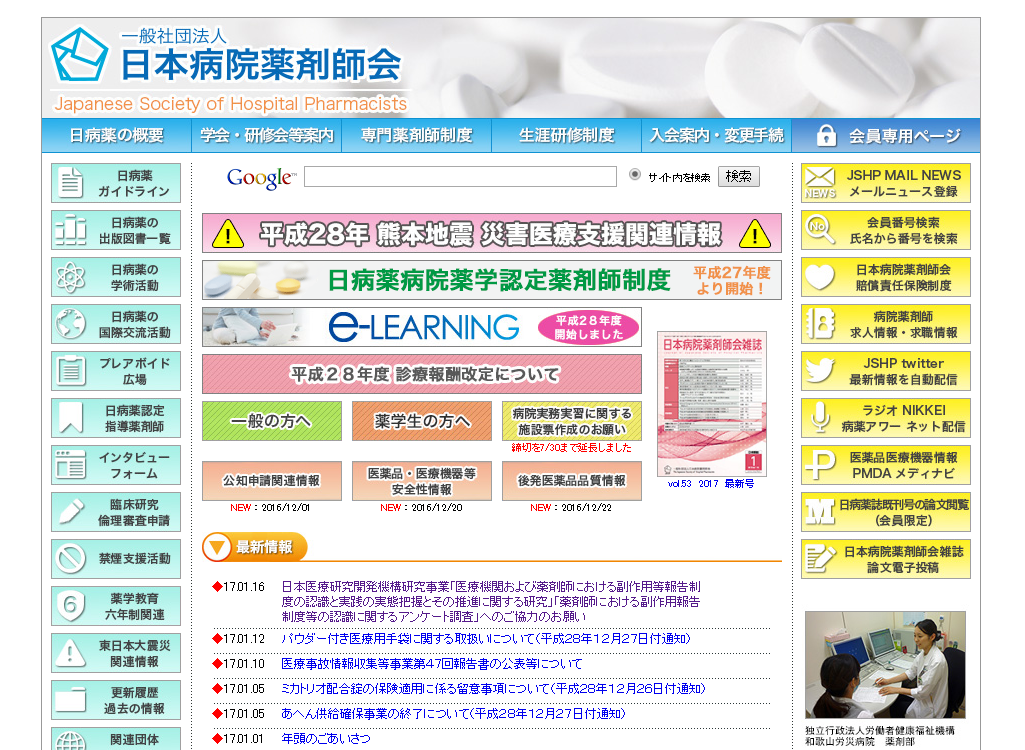This screenshot has height=750, width=1025.
Task: Open the 医療事故情報収集等事業 第47回報告書 link
Action: click(431, 664)
